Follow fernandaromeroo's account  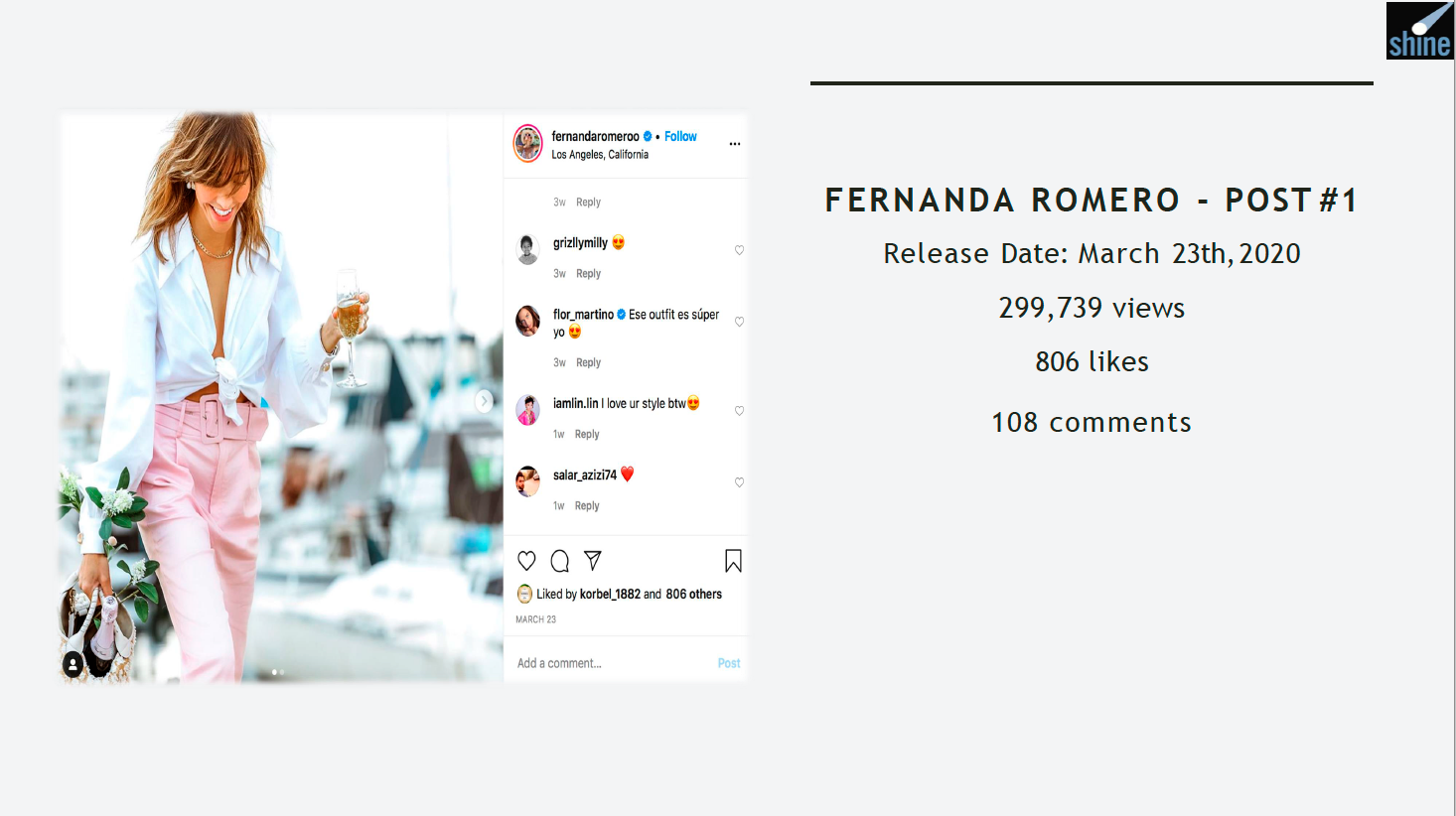pyautogui.click(x=680, y=136)
